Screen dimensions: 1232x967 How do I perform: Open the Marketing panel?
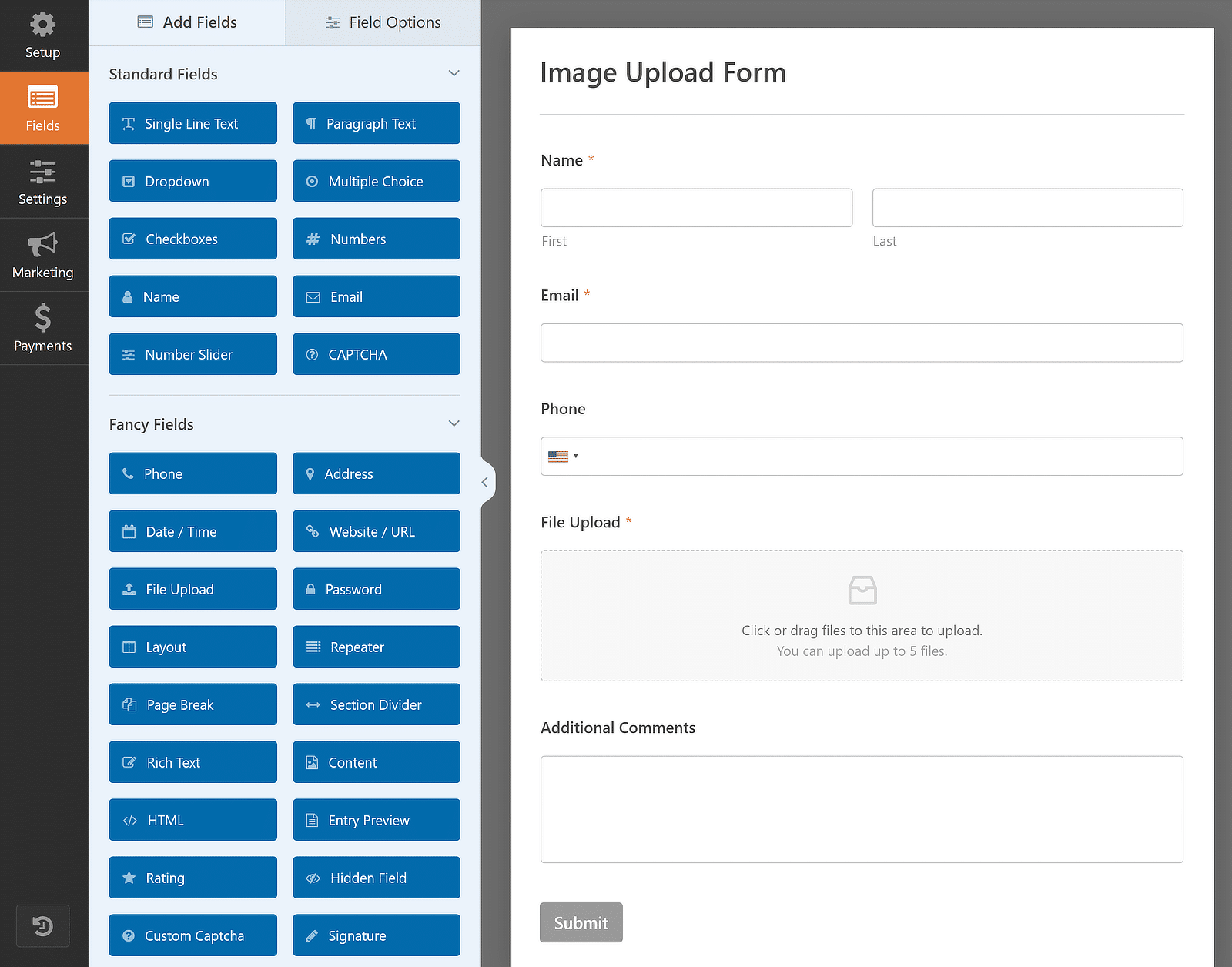[42, 255]
